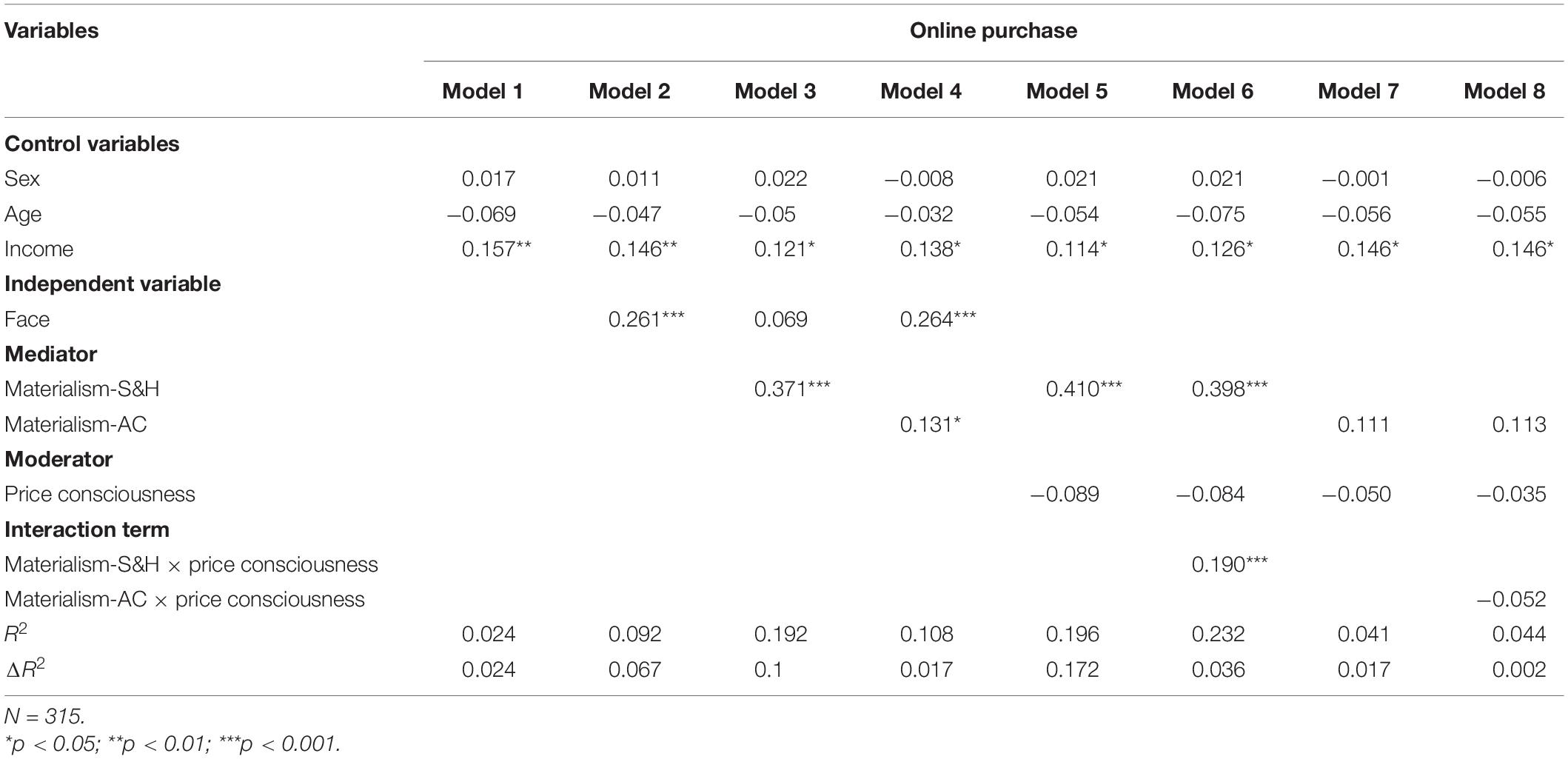This screenshot has width=1568, height=759.
Task: Select the Model 6 column header
Action: point(1213,91)
